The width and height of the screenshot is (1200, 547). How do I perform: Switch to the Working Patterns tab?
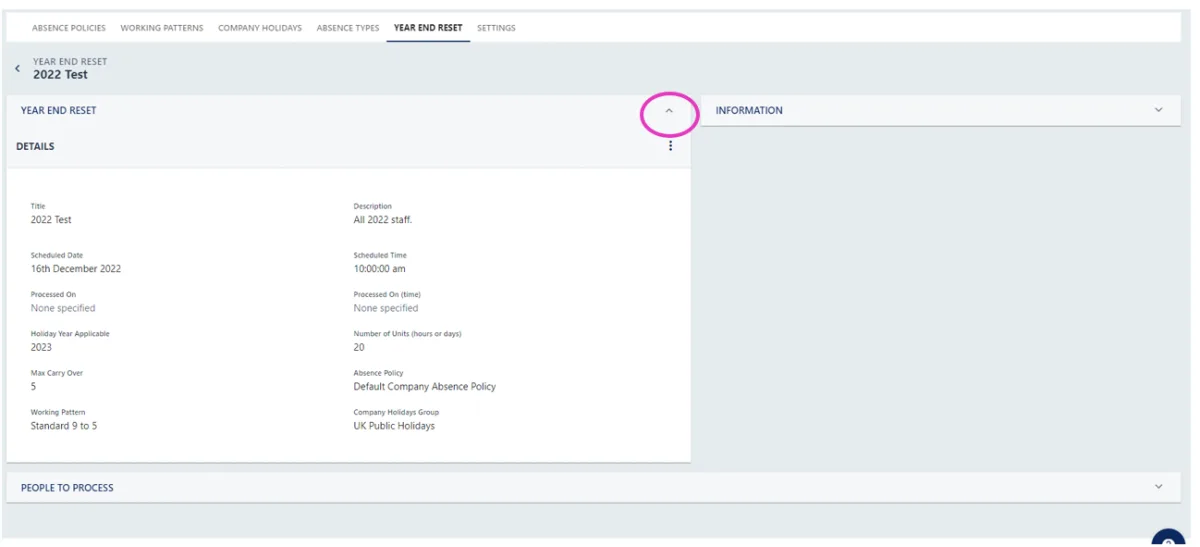pyautogui.click(x=162, y=28)
